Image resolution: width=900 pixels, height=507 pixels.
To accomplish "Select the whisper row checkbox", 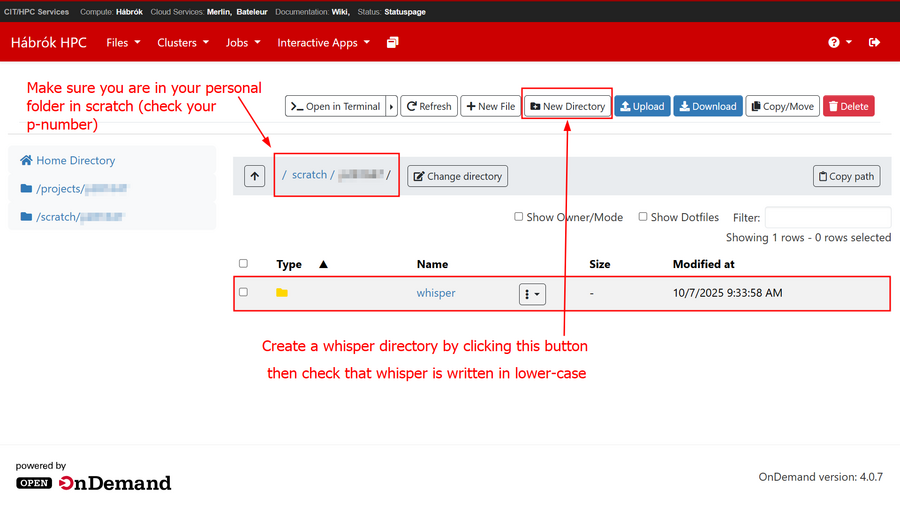I will coord(243,292).
